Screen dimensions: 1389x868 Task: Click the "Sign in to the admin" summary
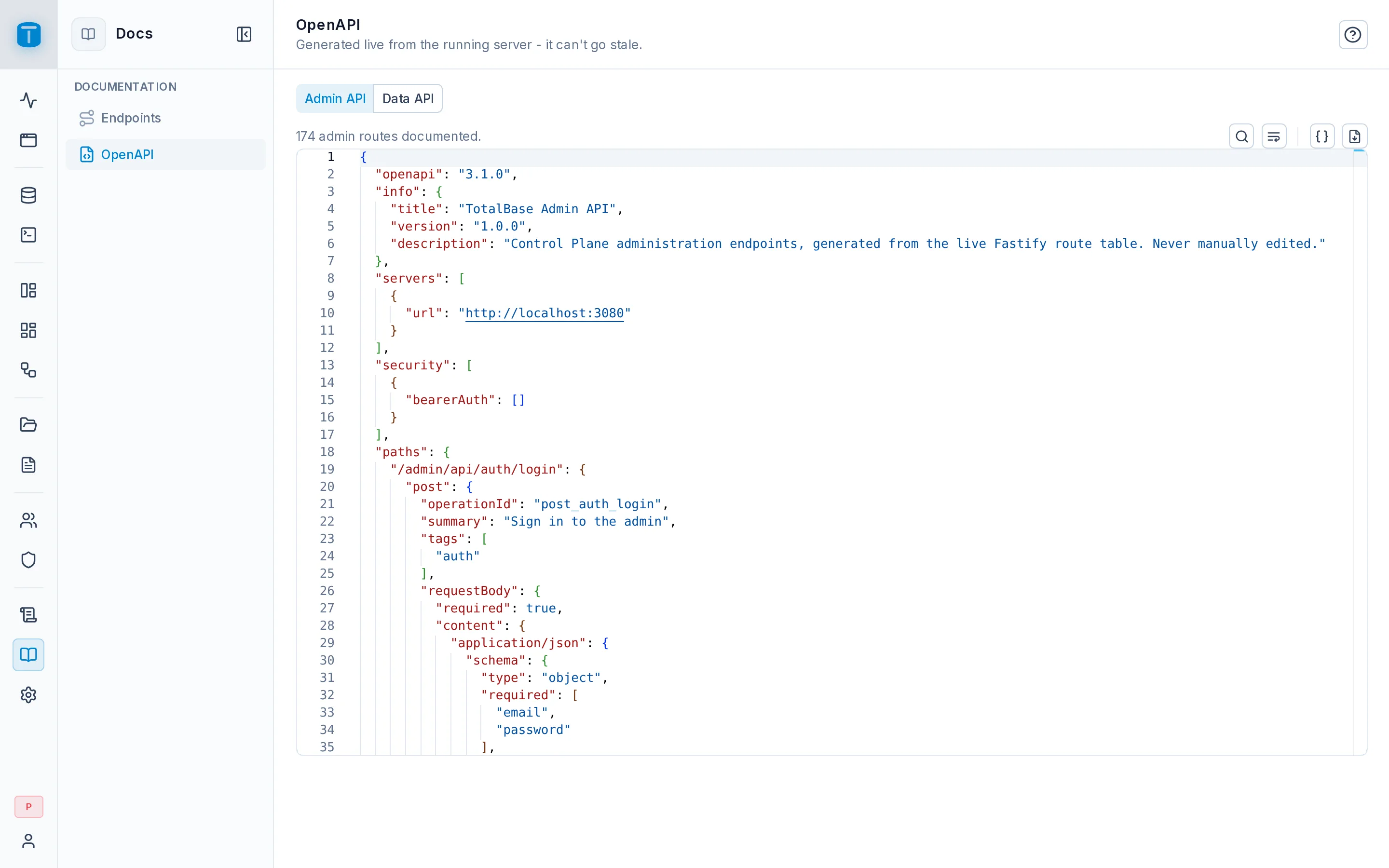pos(586,521)
